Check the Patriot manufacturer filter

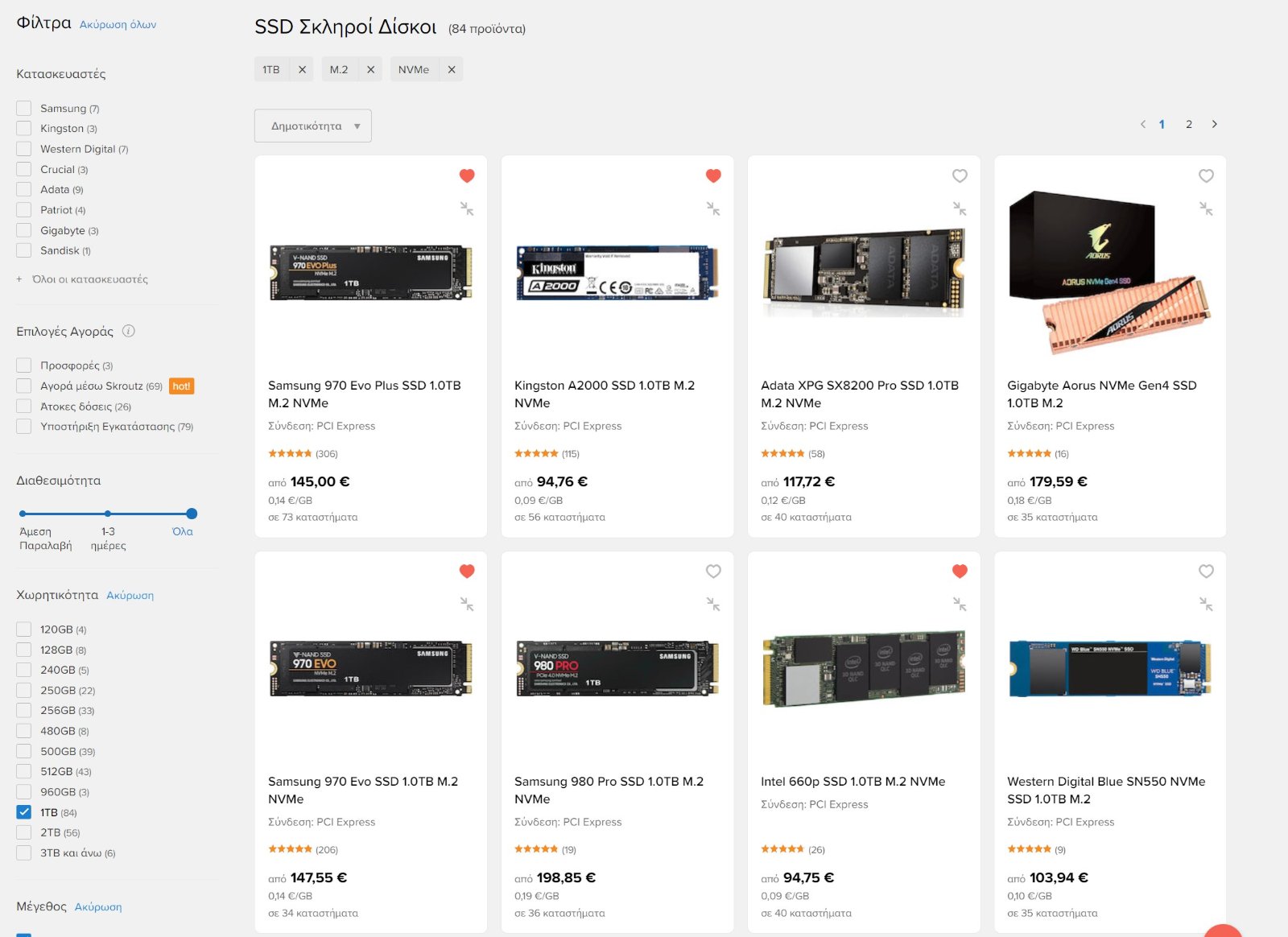tap(24, 210)
